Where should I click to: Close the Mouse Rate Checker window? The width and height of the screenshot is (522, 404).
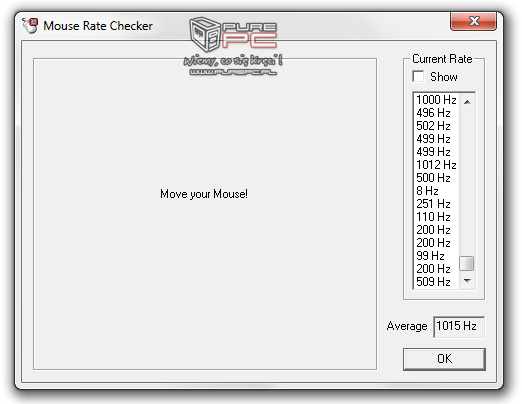point(473,21)
